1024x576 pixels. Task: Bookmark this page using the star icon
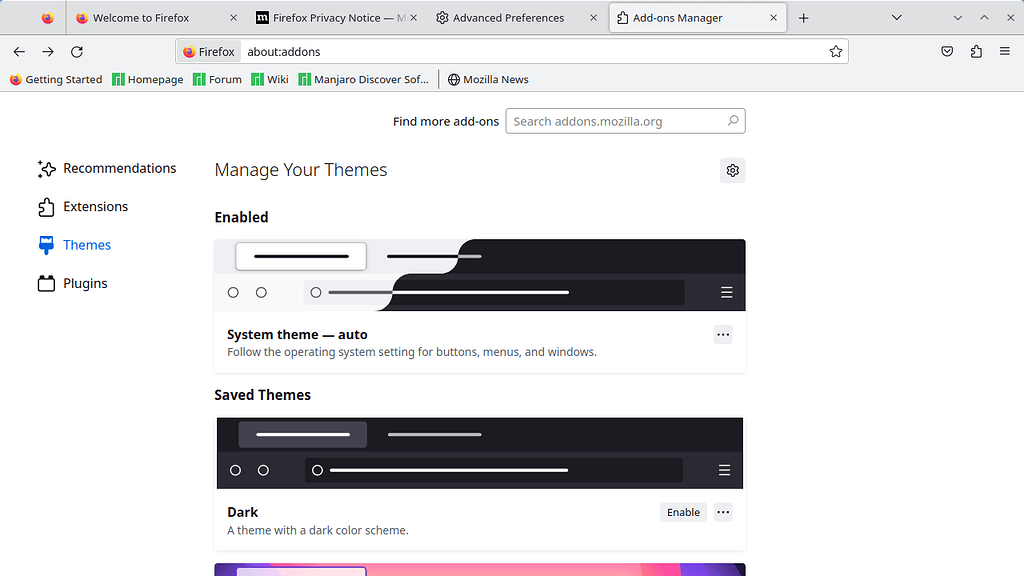click(836, 51)
